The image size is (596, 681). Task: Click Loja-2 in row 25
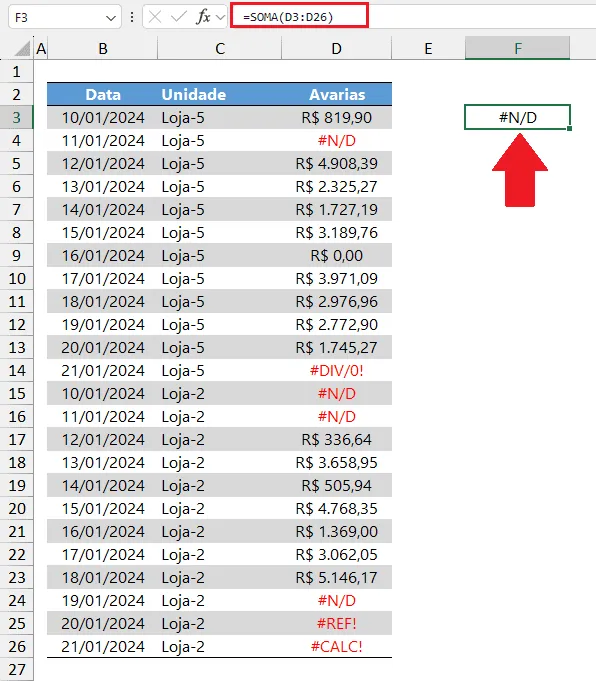point(220,624)
